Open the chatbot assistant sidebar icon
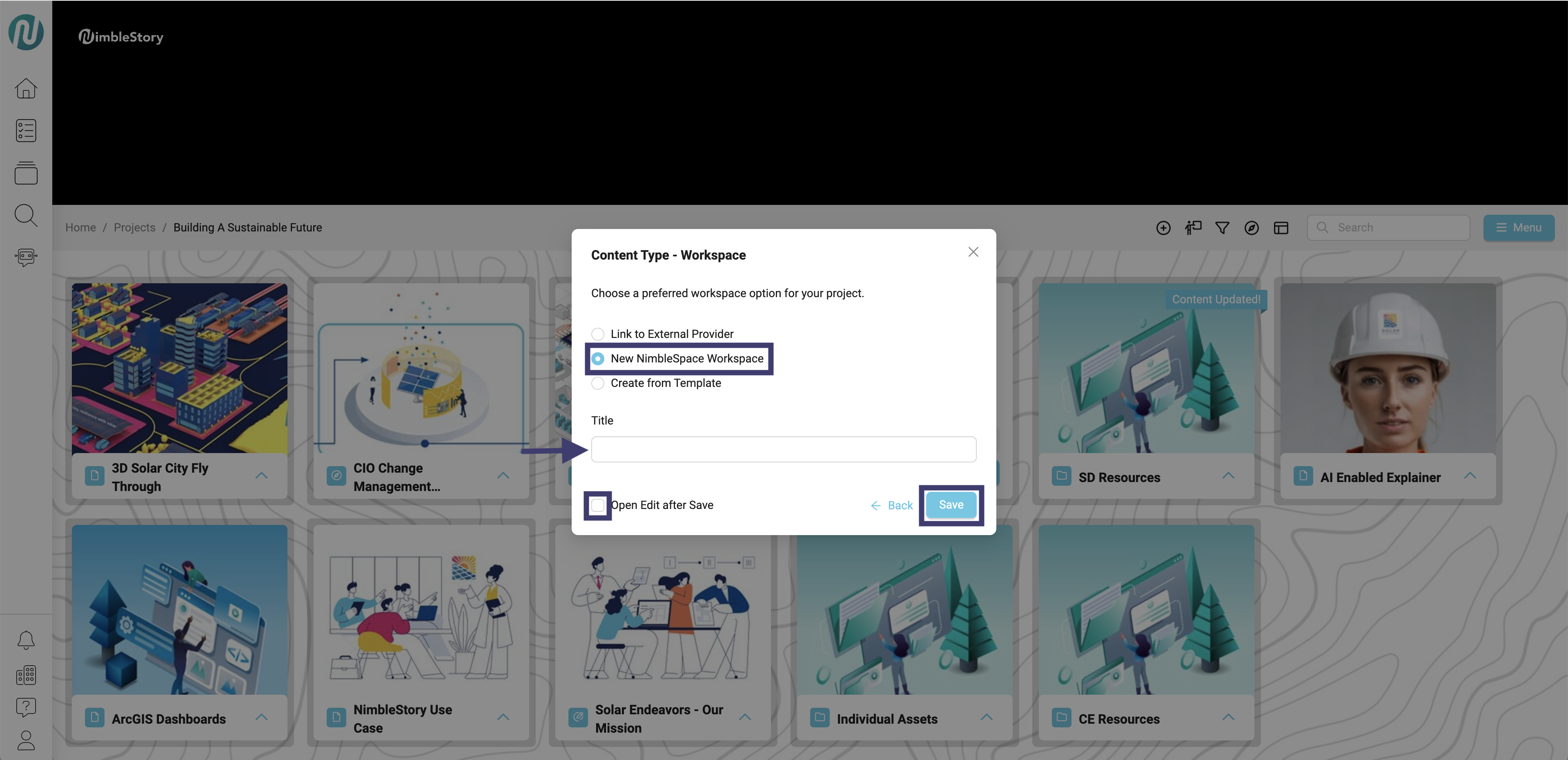 click(26, 257)
